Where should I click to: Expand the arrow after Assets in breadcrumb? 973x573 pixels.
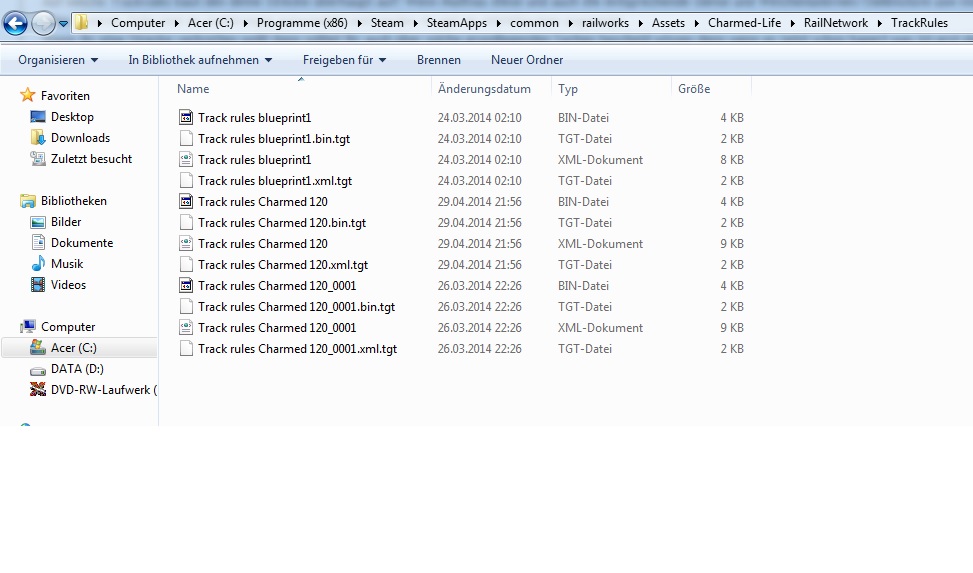point(696,23)
